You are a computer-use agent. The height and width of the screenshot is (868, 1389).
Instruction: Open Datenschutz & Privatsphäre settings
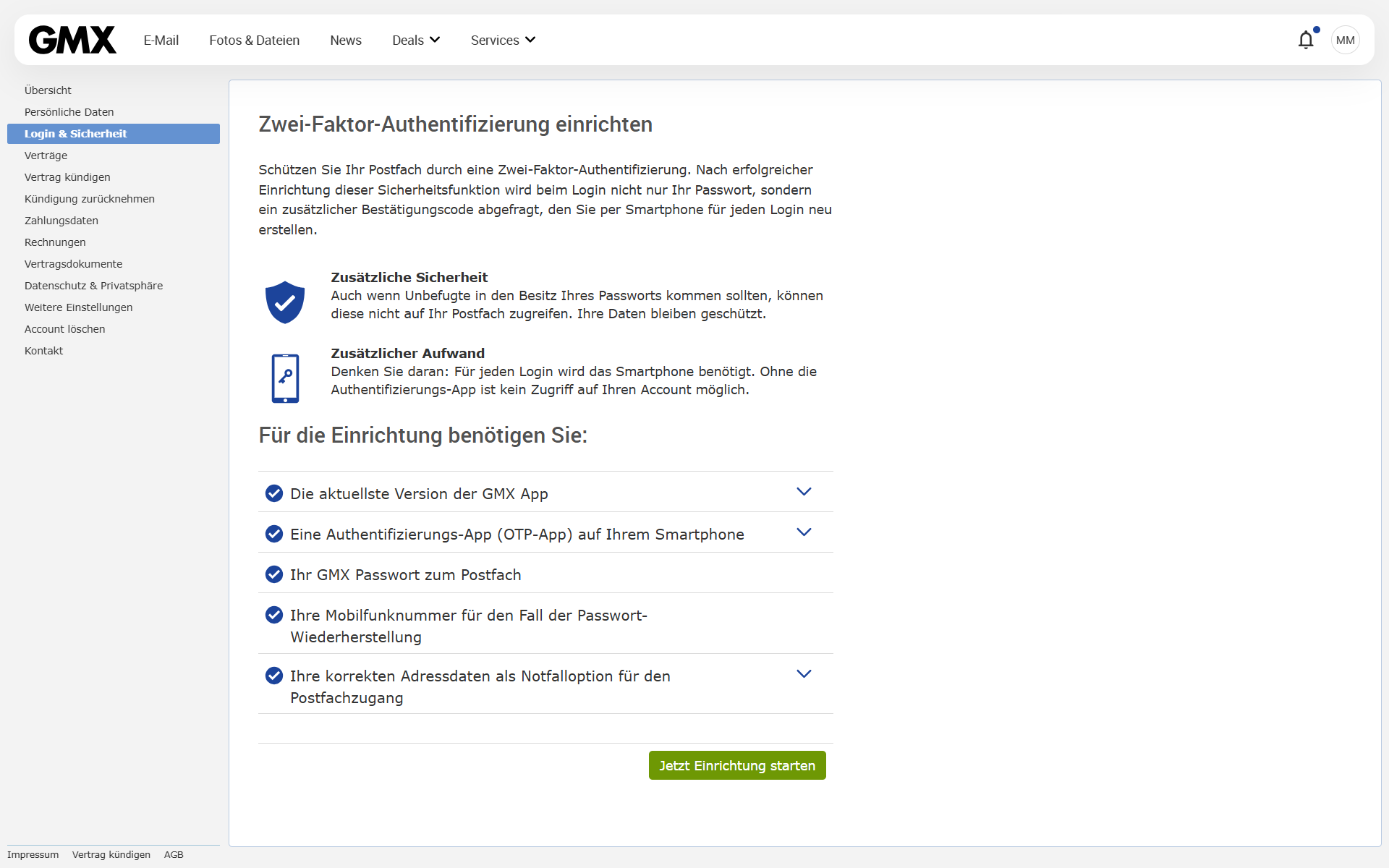93,286
